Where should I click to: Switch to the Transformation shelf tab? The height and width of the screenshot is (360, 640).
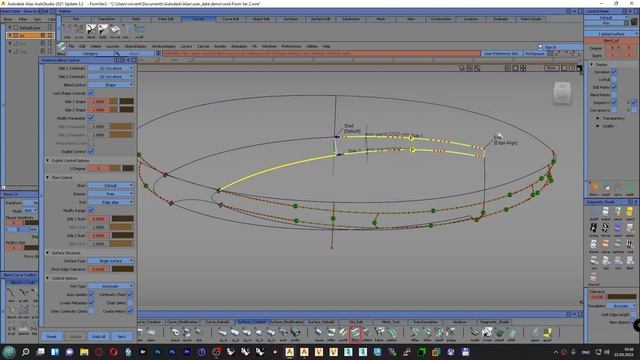pos(425,322)
